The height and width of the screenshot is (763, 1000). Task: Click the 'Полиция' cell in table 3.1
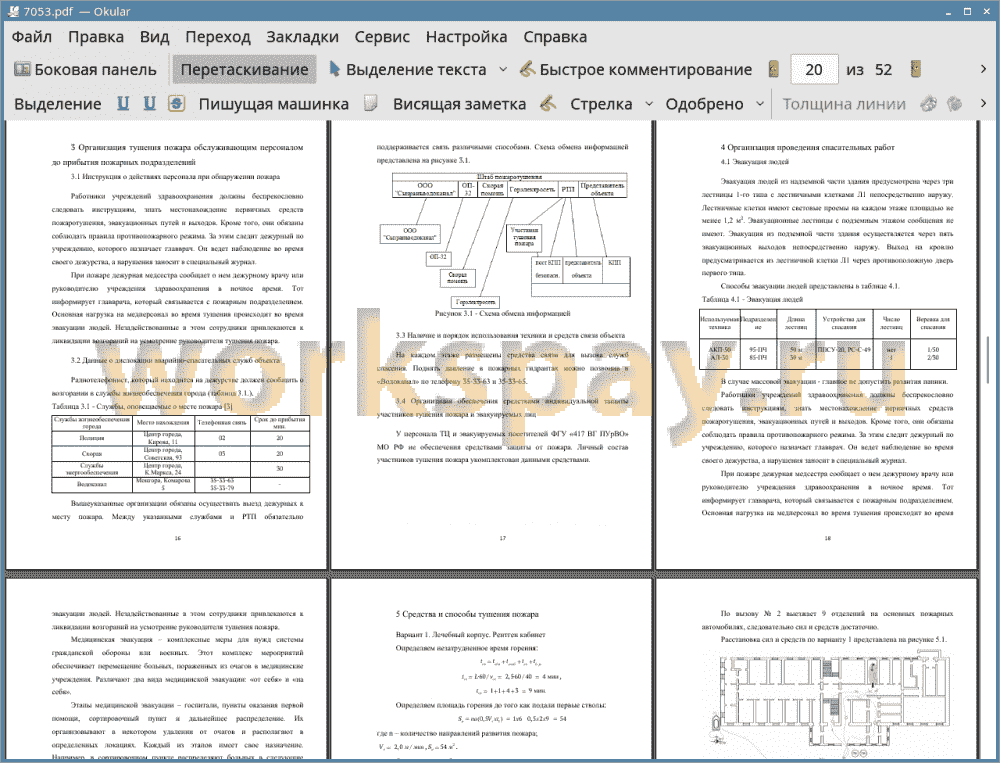92,438
